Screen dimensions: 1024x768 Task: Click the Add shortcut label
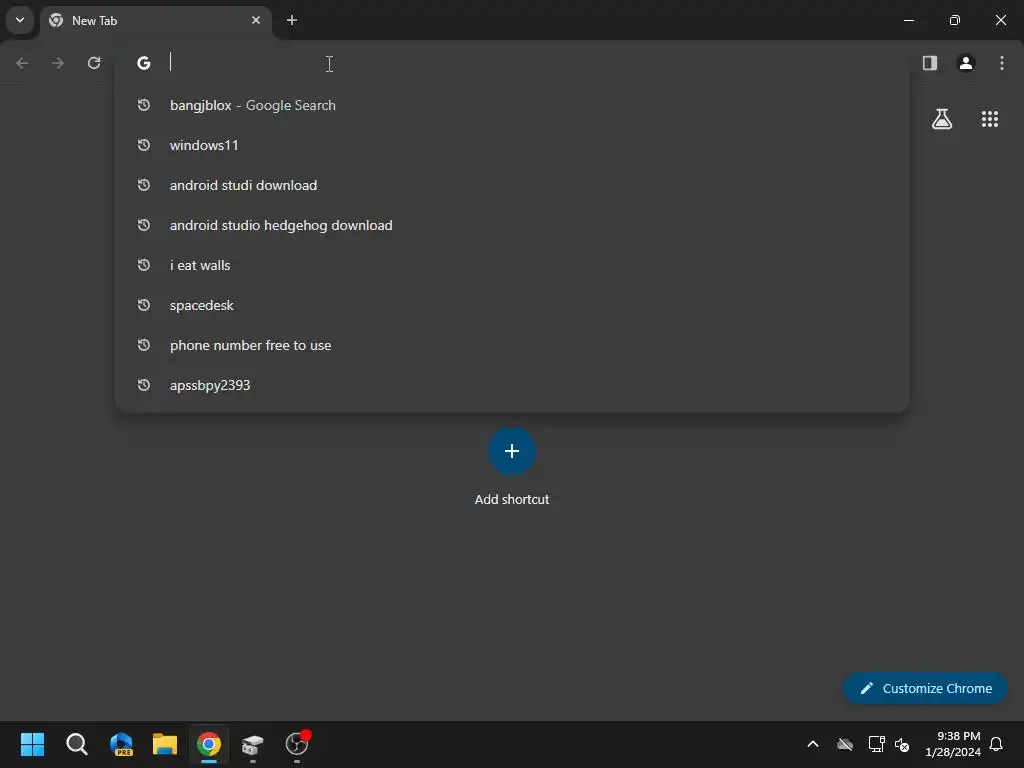(512, 500)
